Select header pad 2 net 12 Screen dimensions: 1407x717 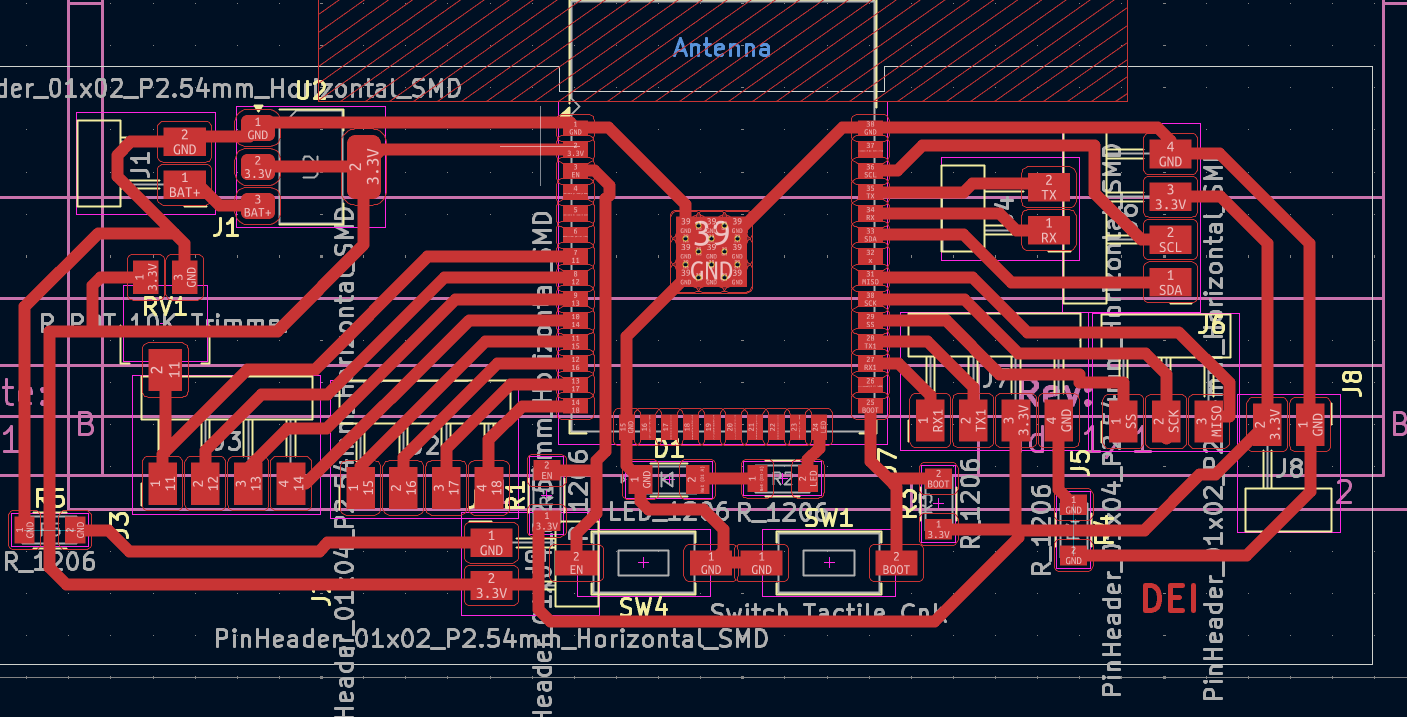205,484
